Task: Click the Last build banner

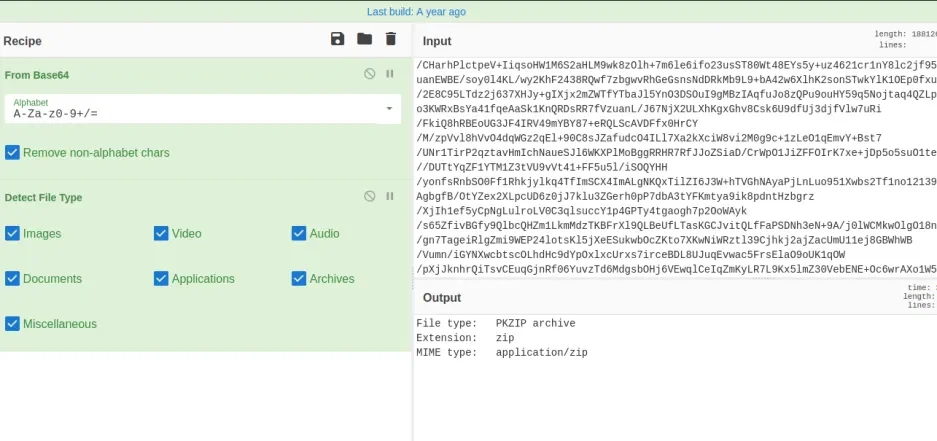Action: point(416,12)
